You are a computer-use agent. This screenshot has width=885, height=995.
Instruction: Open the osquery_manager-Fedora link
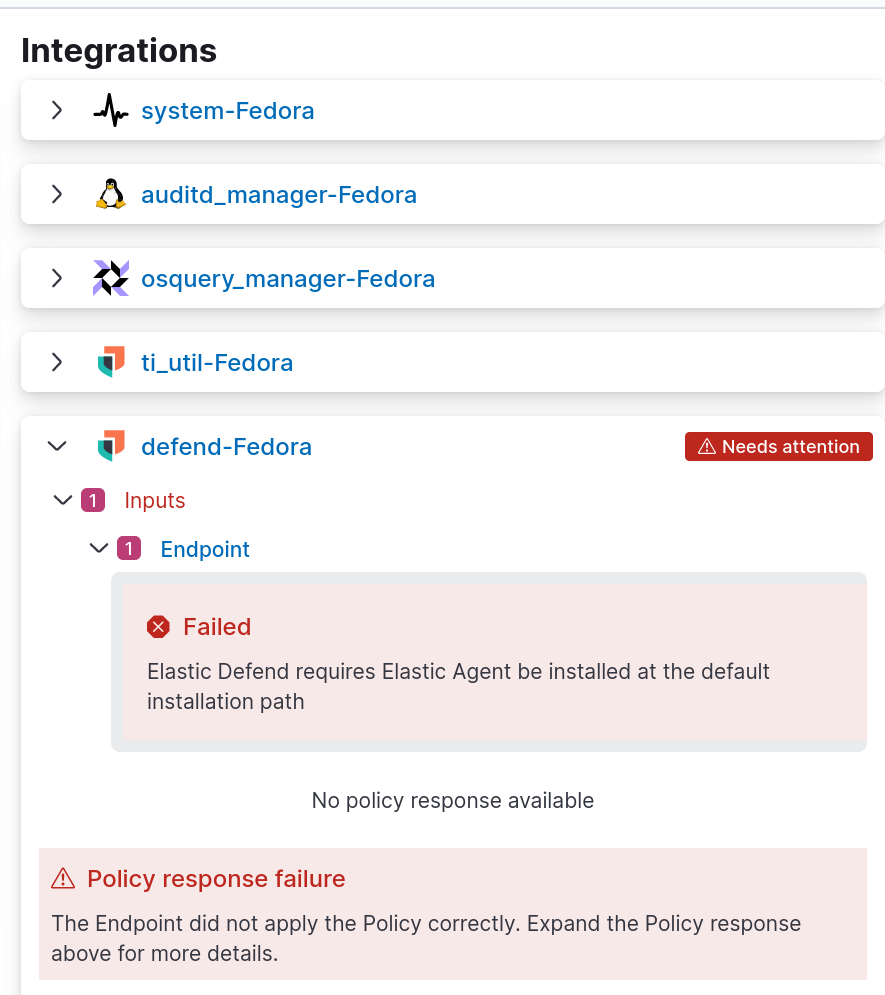coord(288,279)
